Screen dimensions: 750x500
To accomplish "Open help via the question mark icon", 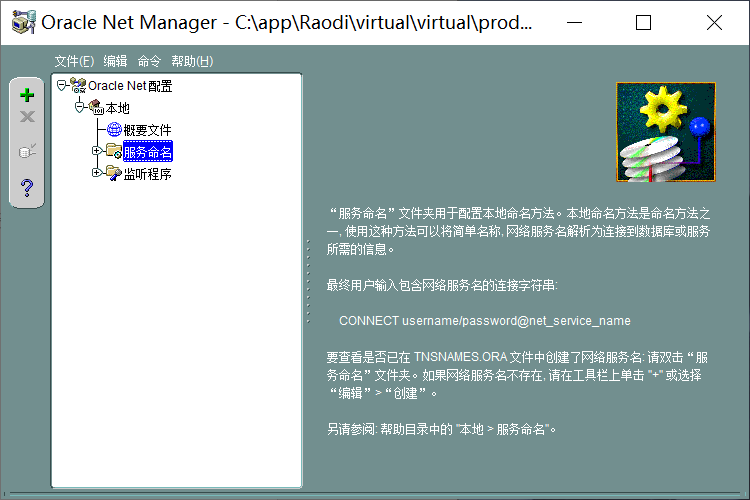I will 27,188.
